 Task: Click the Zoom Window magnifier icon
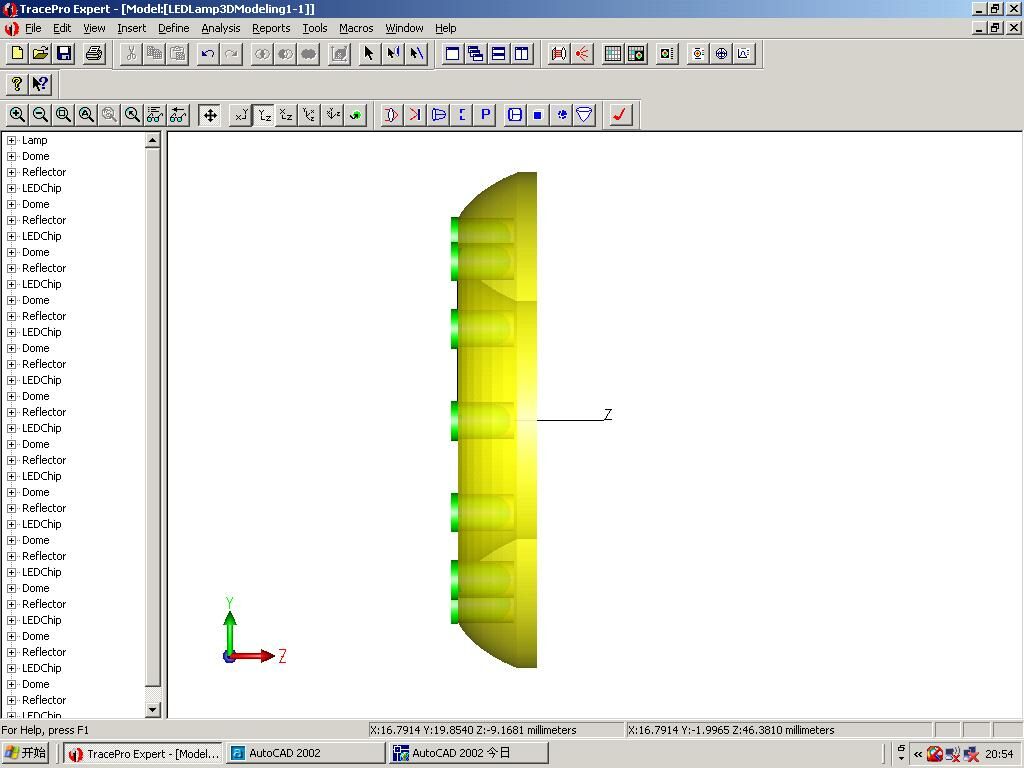point(63,115)
